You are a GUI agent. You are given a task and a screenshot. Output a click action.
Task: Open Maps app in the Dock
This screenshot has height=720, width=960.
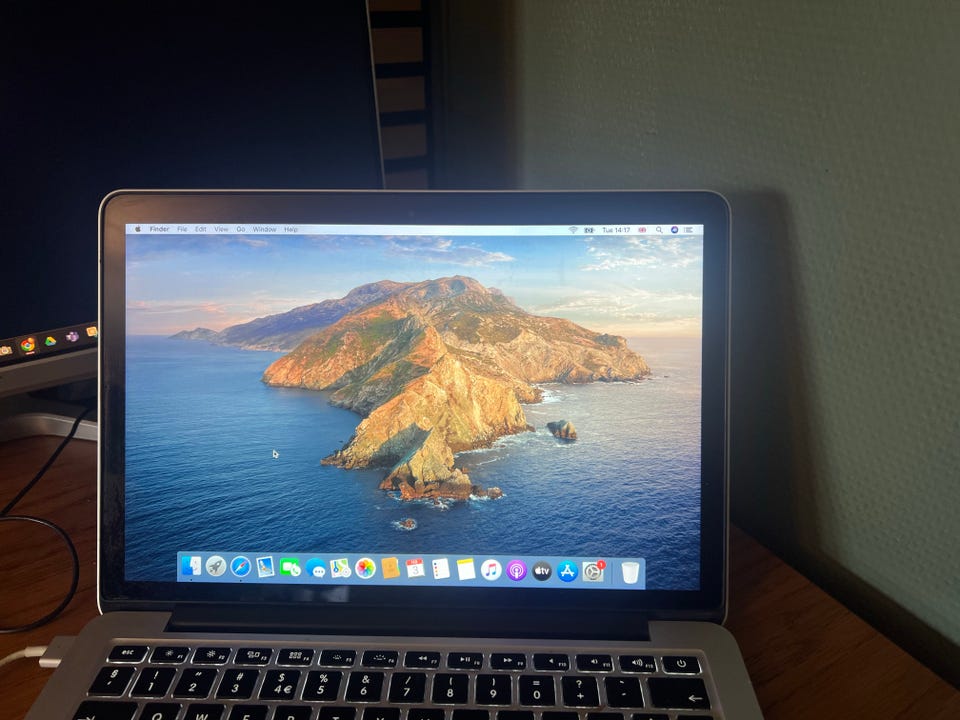pos(340,568)
